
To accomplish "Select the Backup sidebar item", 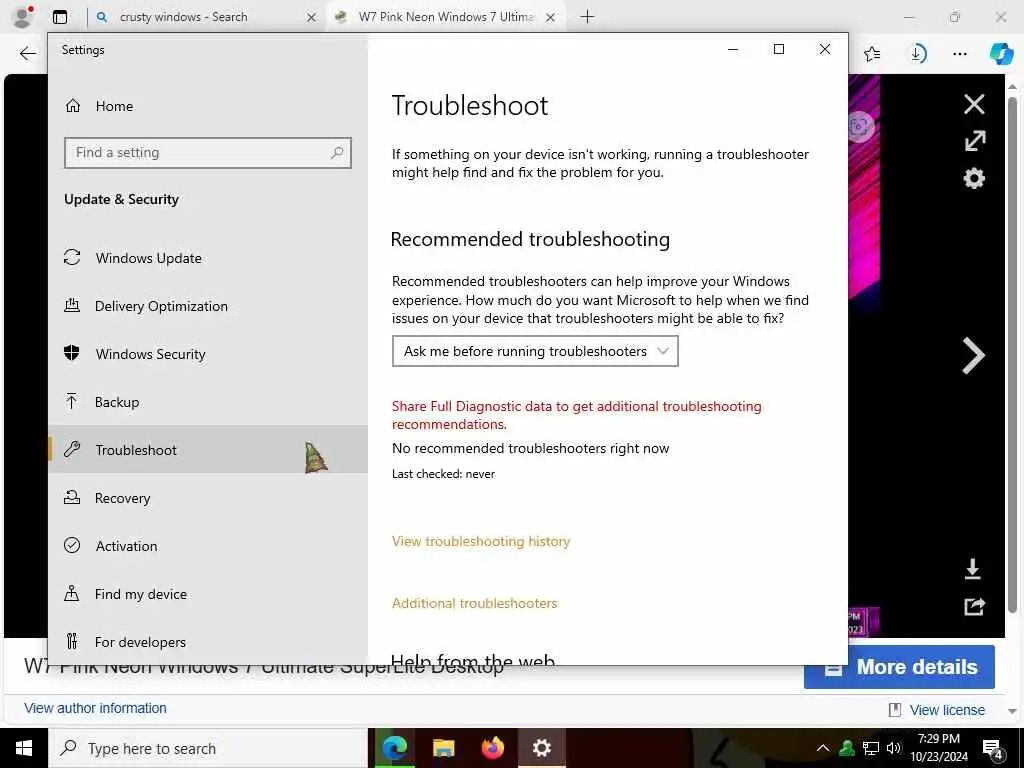I will (208, 402).
